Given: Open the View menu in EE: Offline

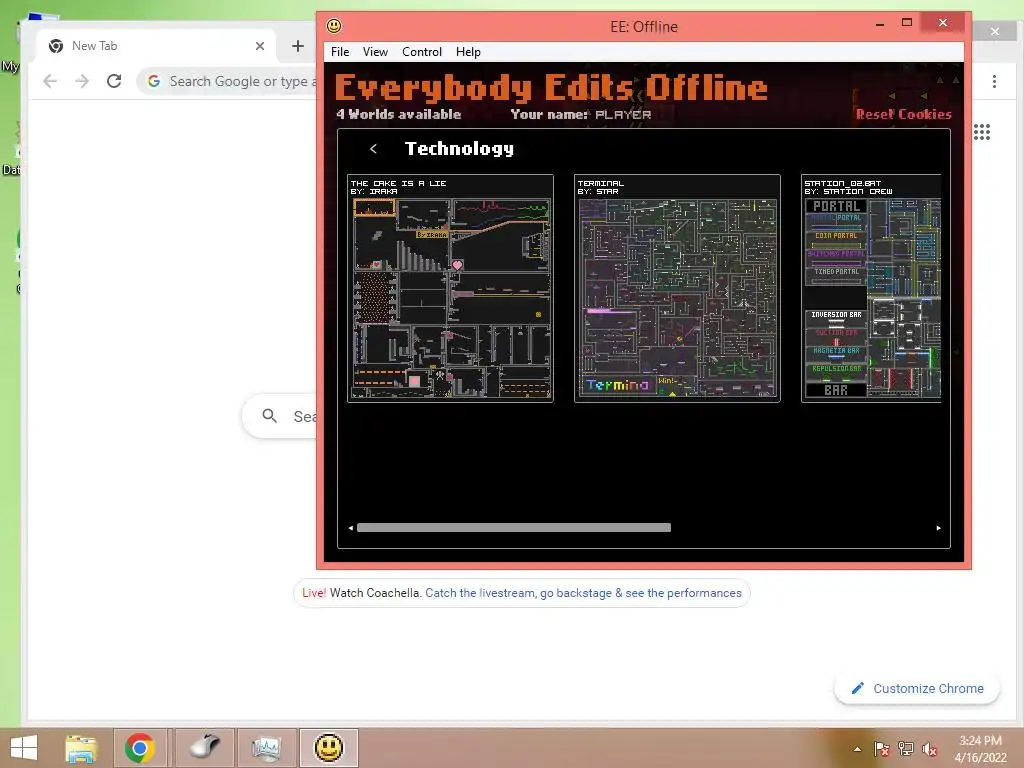Looking at the screenshot, I should [x=375, y=52].
